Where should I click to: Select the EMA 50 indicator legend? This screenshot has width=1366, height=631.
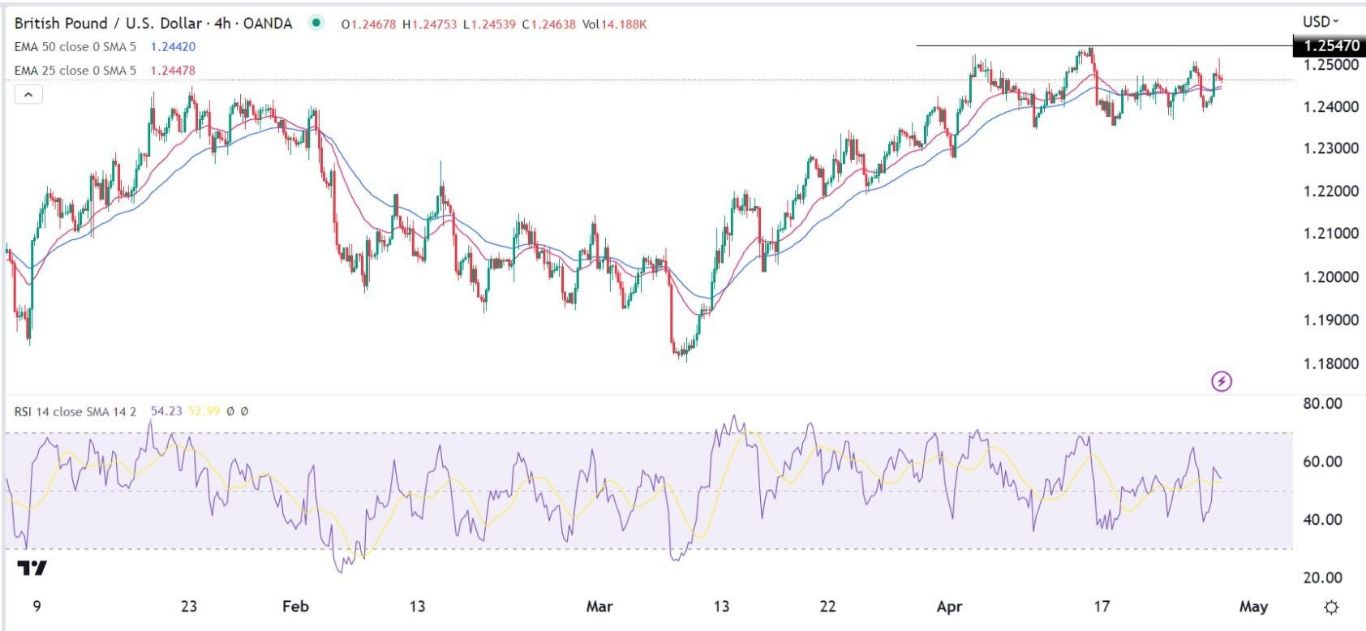point(72,47)
